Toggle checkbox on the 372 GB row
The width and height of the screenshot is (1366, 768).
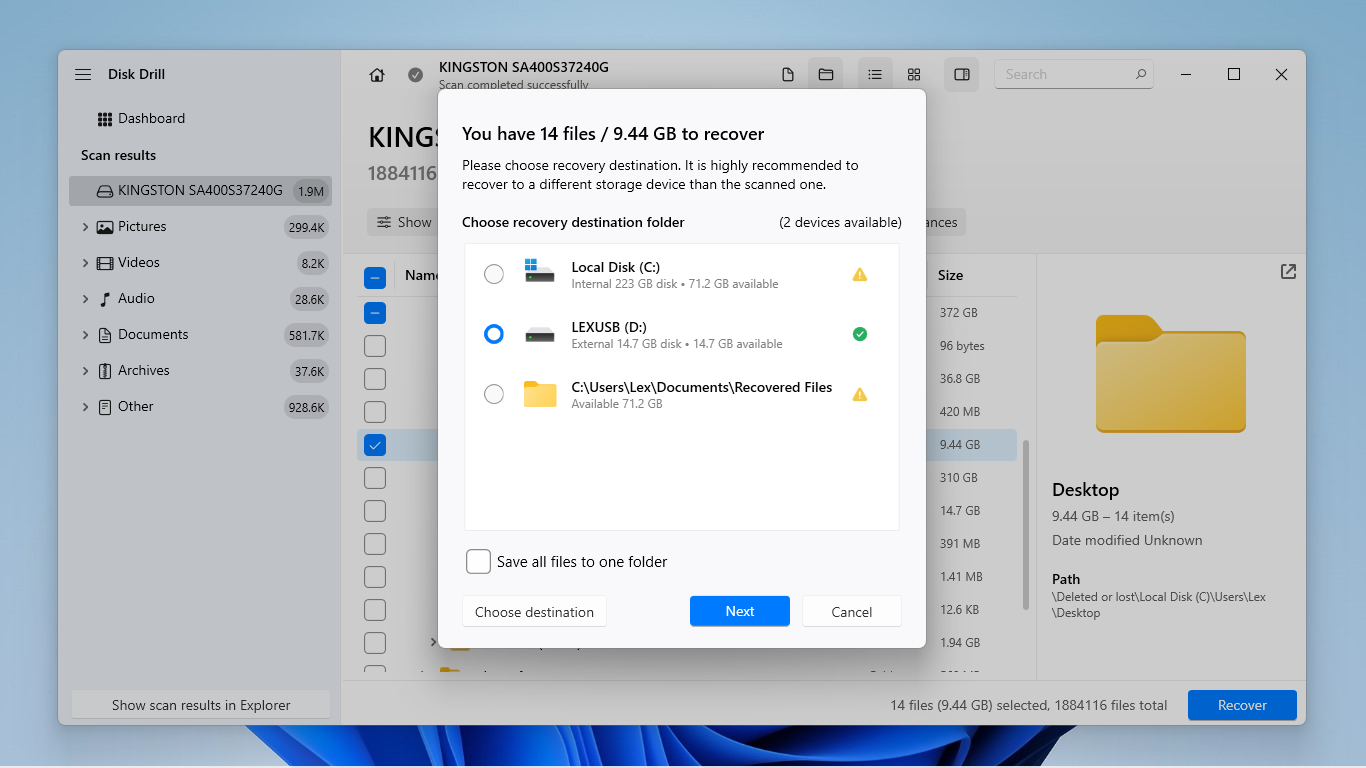point(375,313)
